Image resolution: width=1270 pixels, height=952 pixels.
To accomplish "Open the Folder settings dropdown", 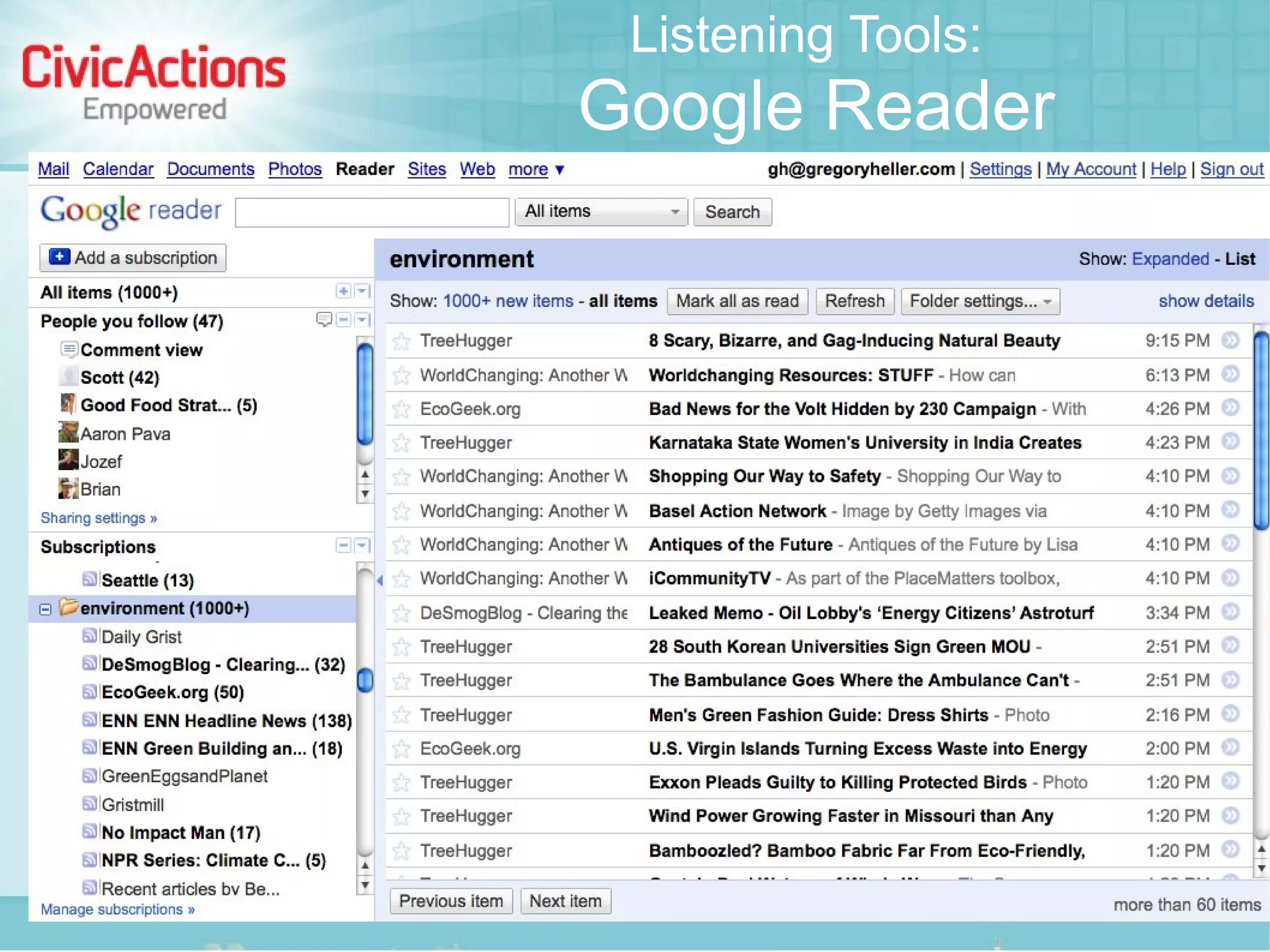I will [x=980, y=301].
